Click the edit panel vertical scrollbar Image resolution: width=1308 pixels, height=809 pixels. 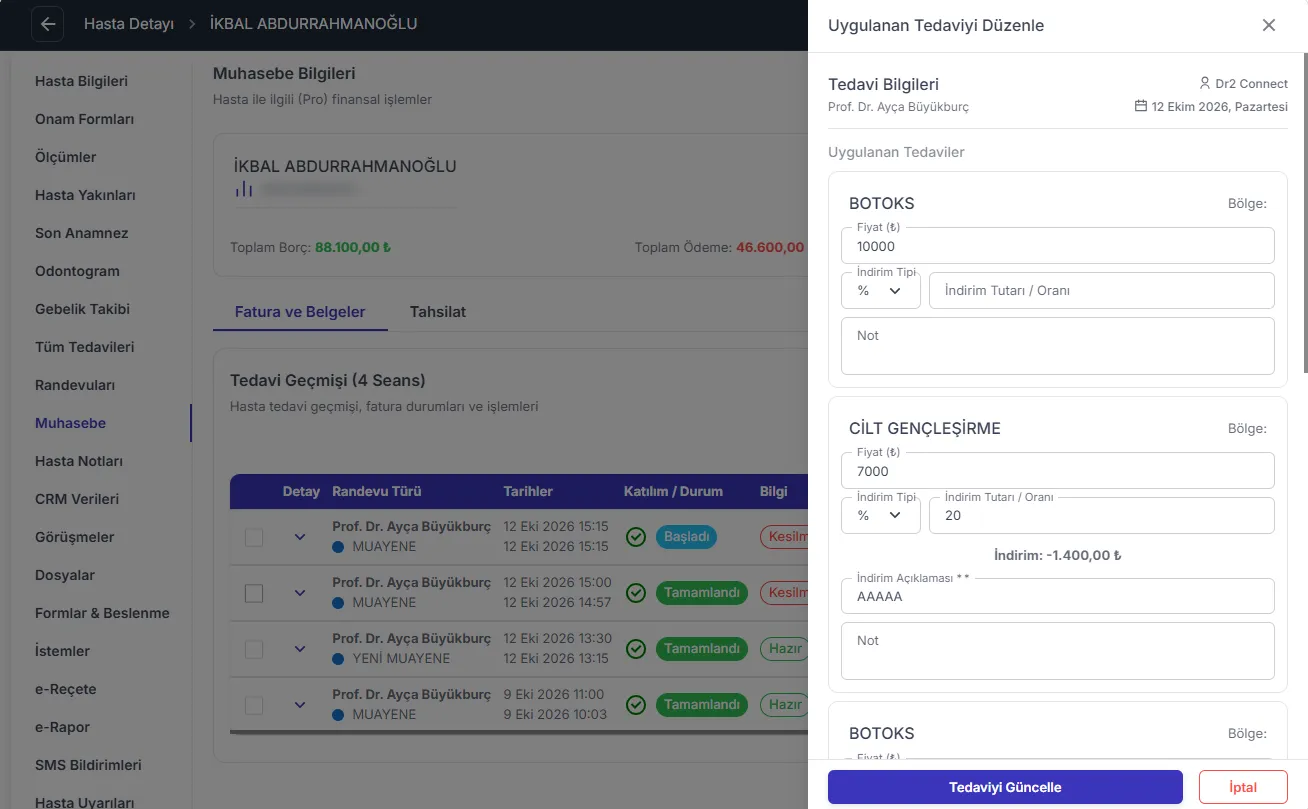(1304, 213)
